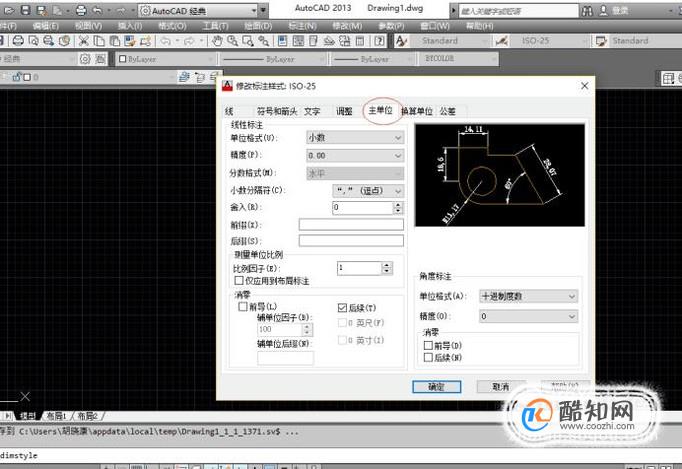The image size is (682, 469).
Task: Open the Properties palette icon
Action: pyautogui.click(x=283, y=41)
